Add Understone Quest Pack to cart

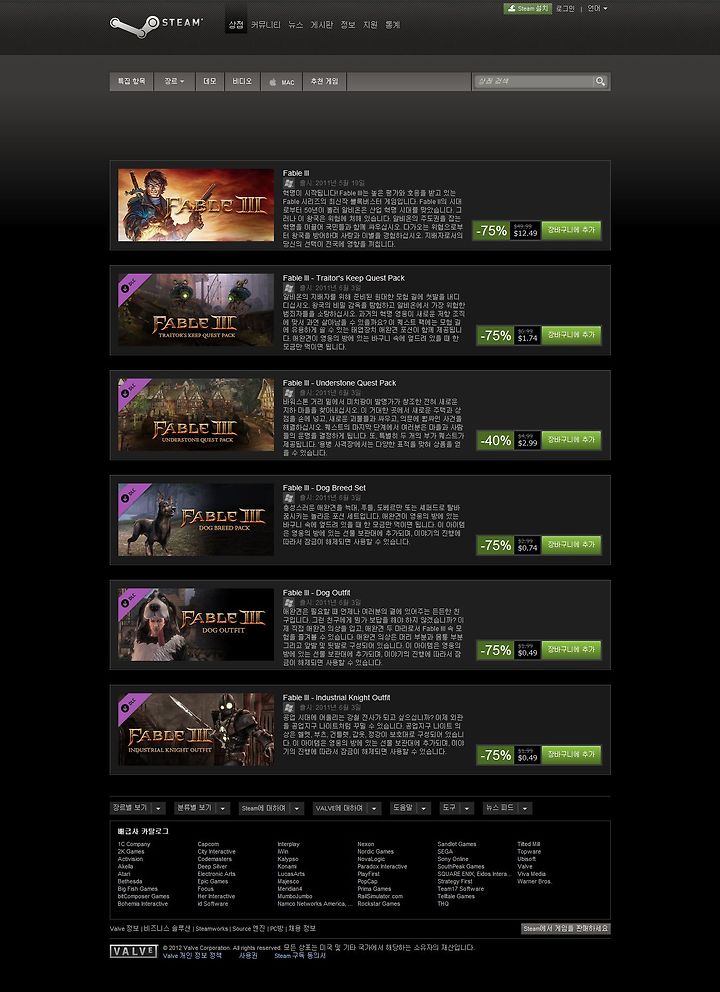tap(571, 440)
